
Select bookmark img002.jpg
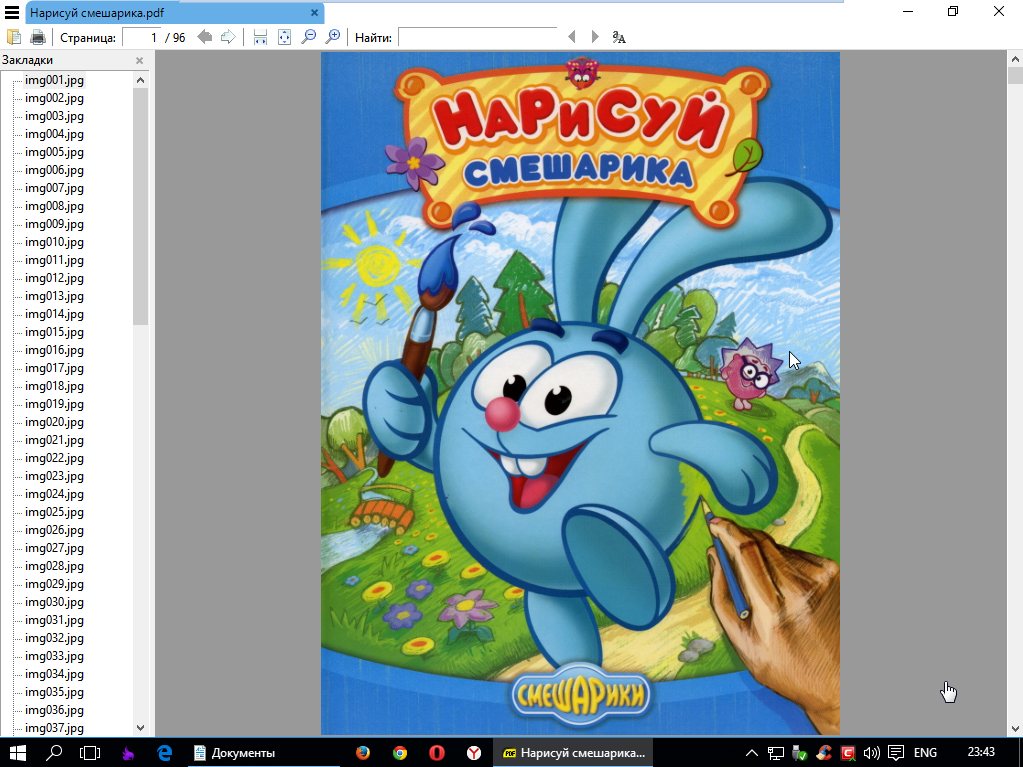pyautogui.click(x=54, y=98)
